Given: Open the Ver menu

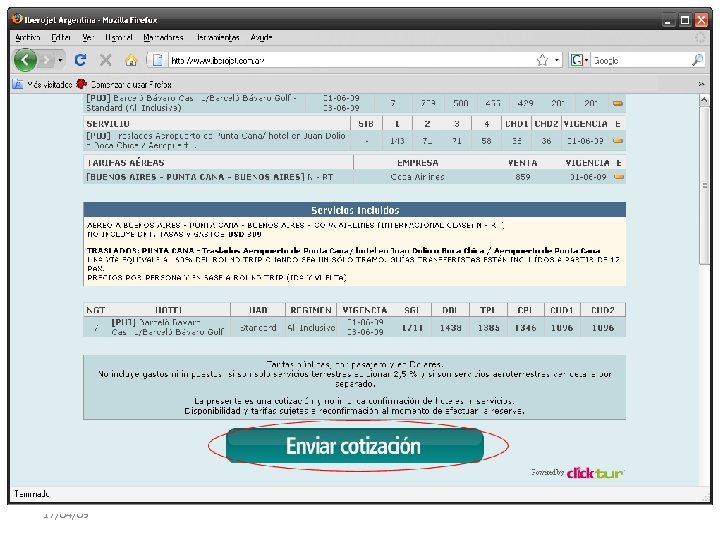Looking at the screenshot, I should (x=88, y=38).
